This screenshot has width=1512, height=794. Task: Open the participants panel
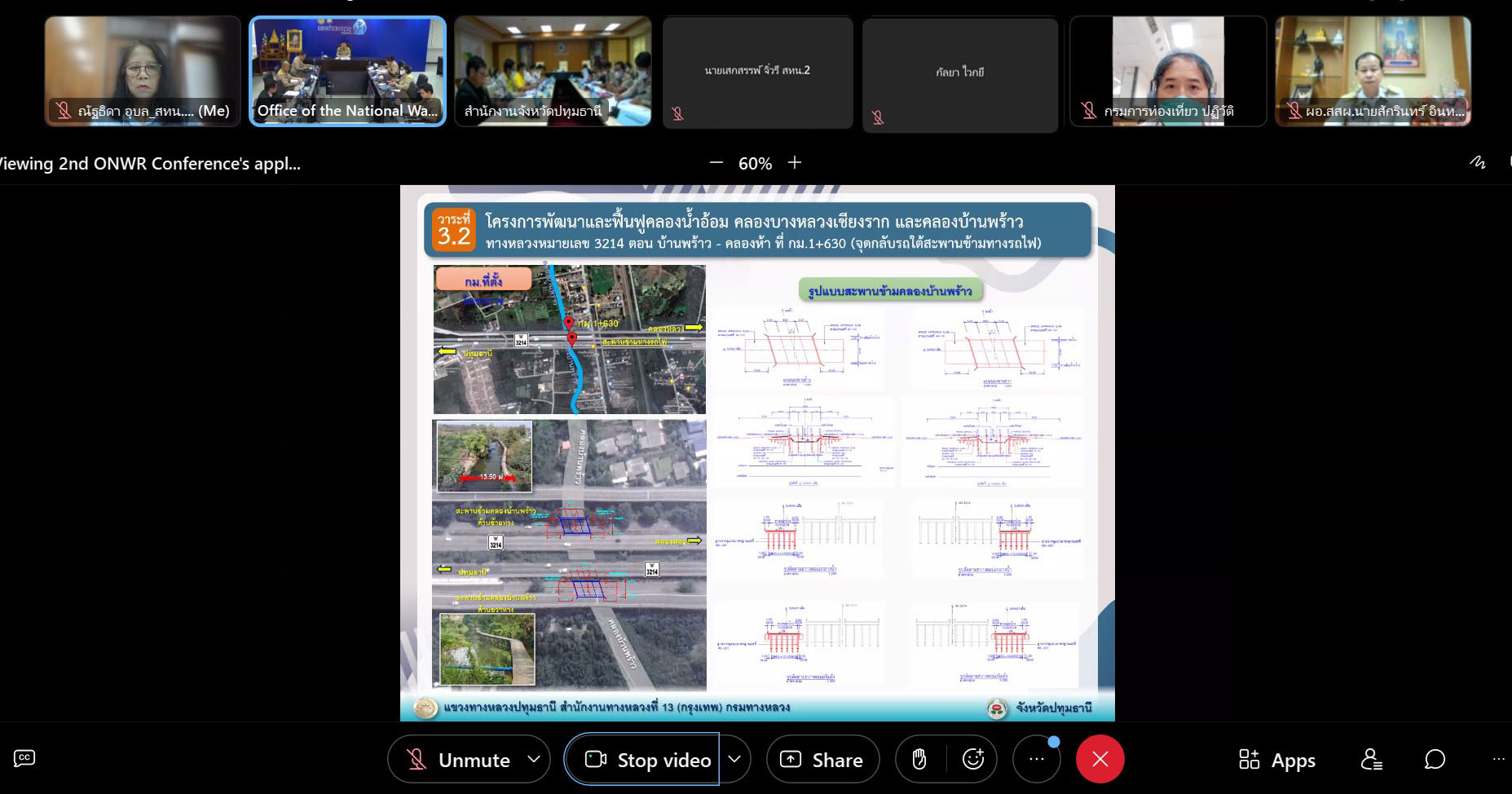point(1372,760)
